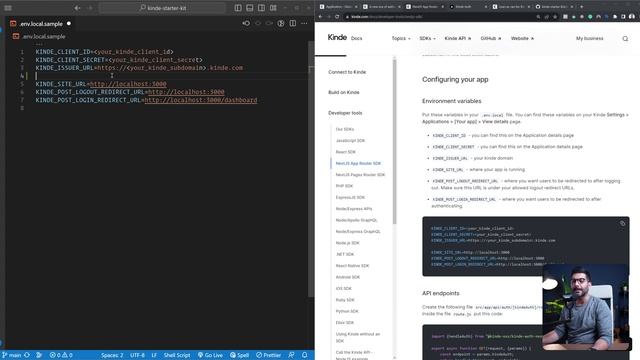This screenshot has width=640, height=360.
Task: Toggle the secondary side bar layout icon
Action: [262, 8]
